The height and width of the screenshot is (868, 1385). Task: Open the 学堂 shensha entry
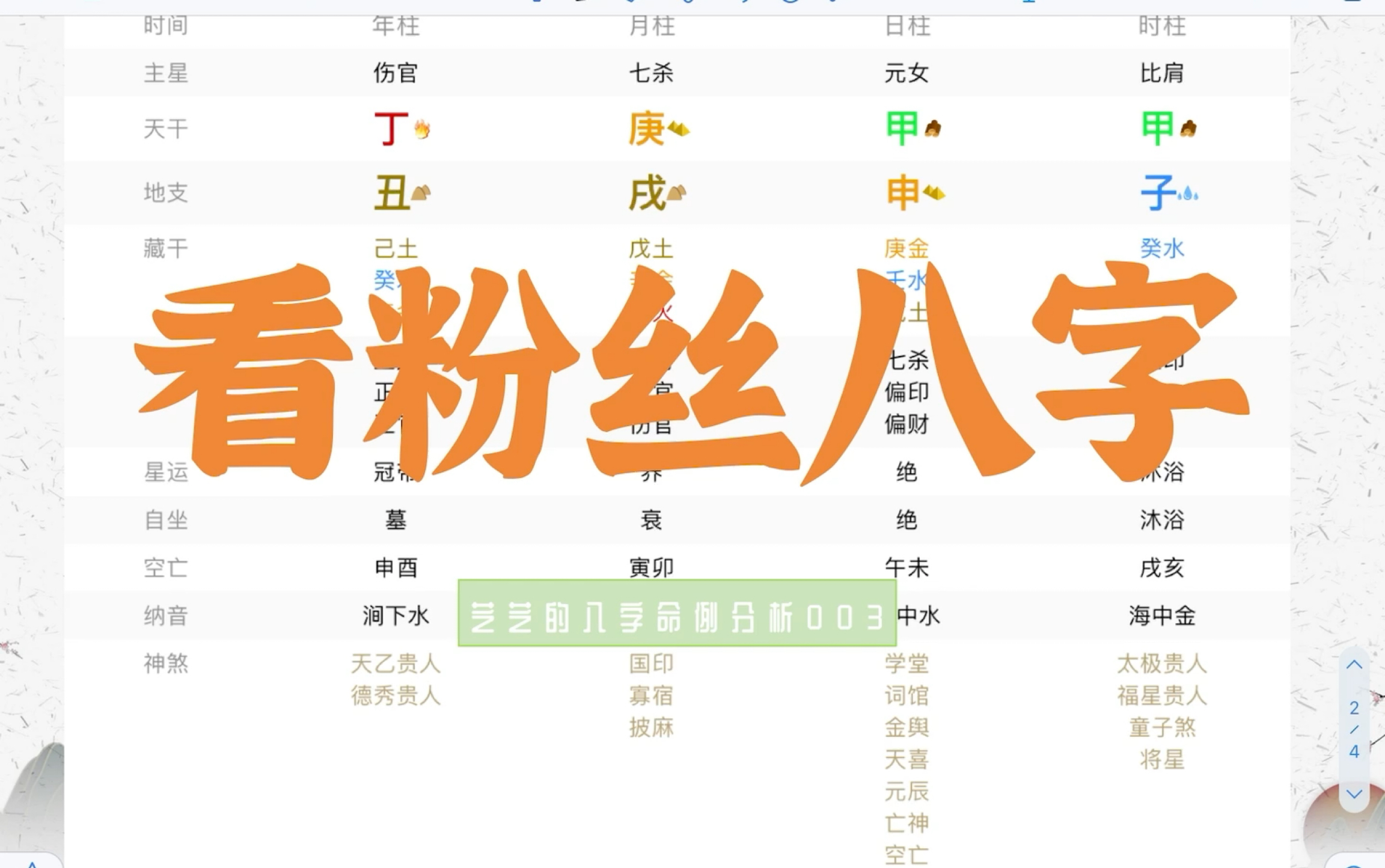point(907,664)
